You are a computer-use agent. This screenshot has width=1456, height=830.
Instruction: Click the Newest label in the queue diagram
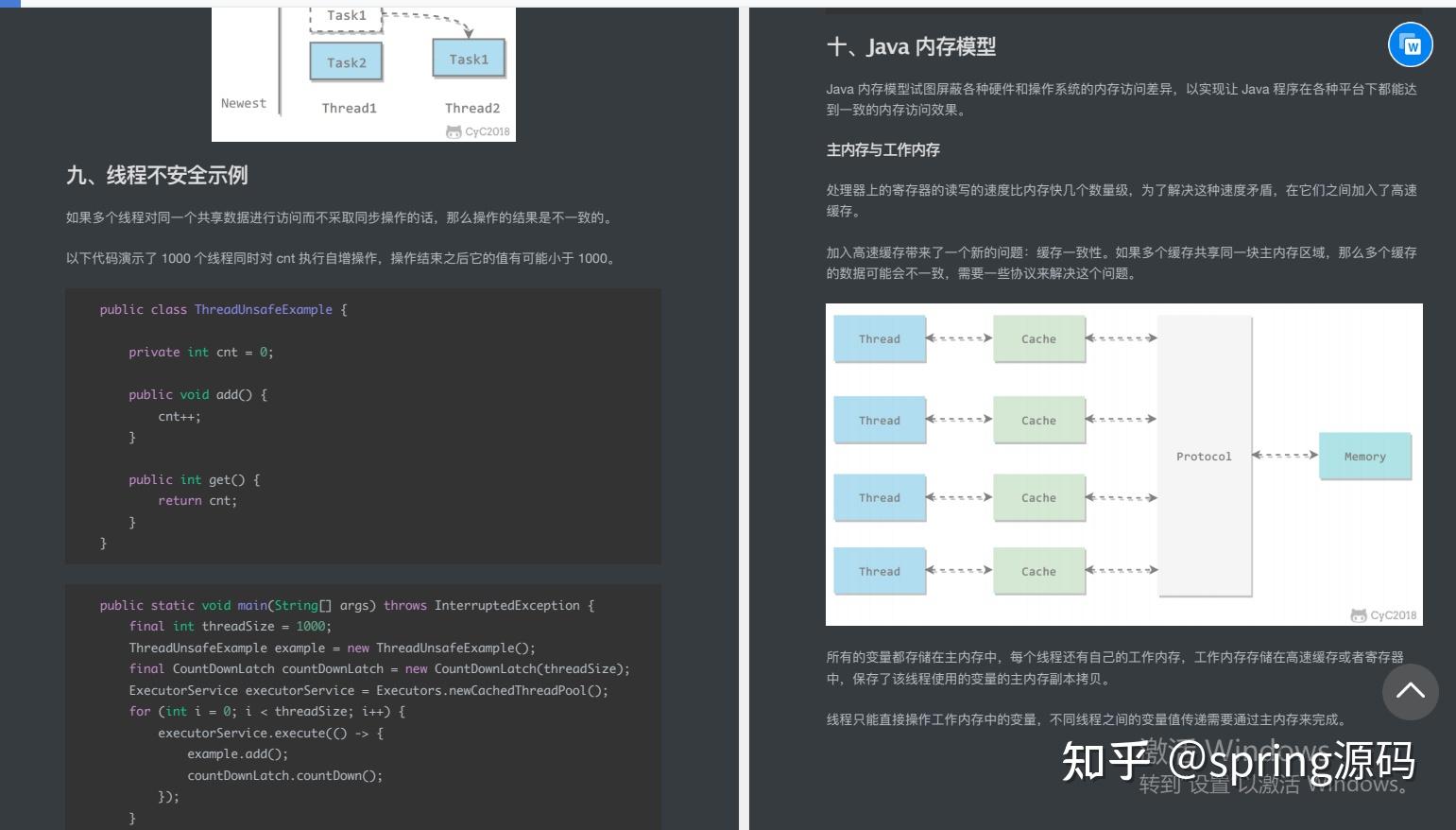[x=244, y=103]
